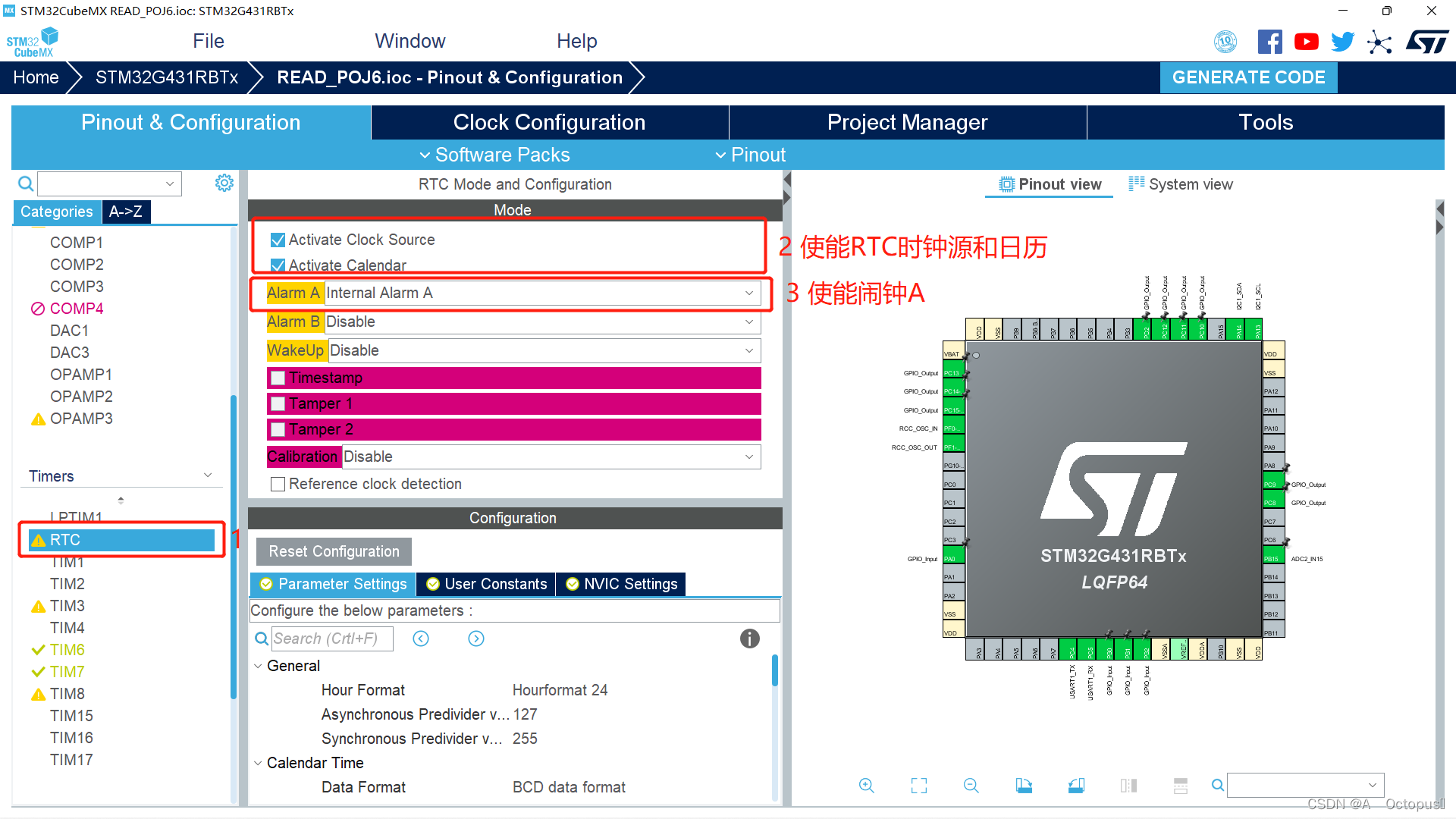1456x819 pixels.
Task: Toggle Activate Clock Source checkbox
Action: pyautogui.click(x=277, y=240)
